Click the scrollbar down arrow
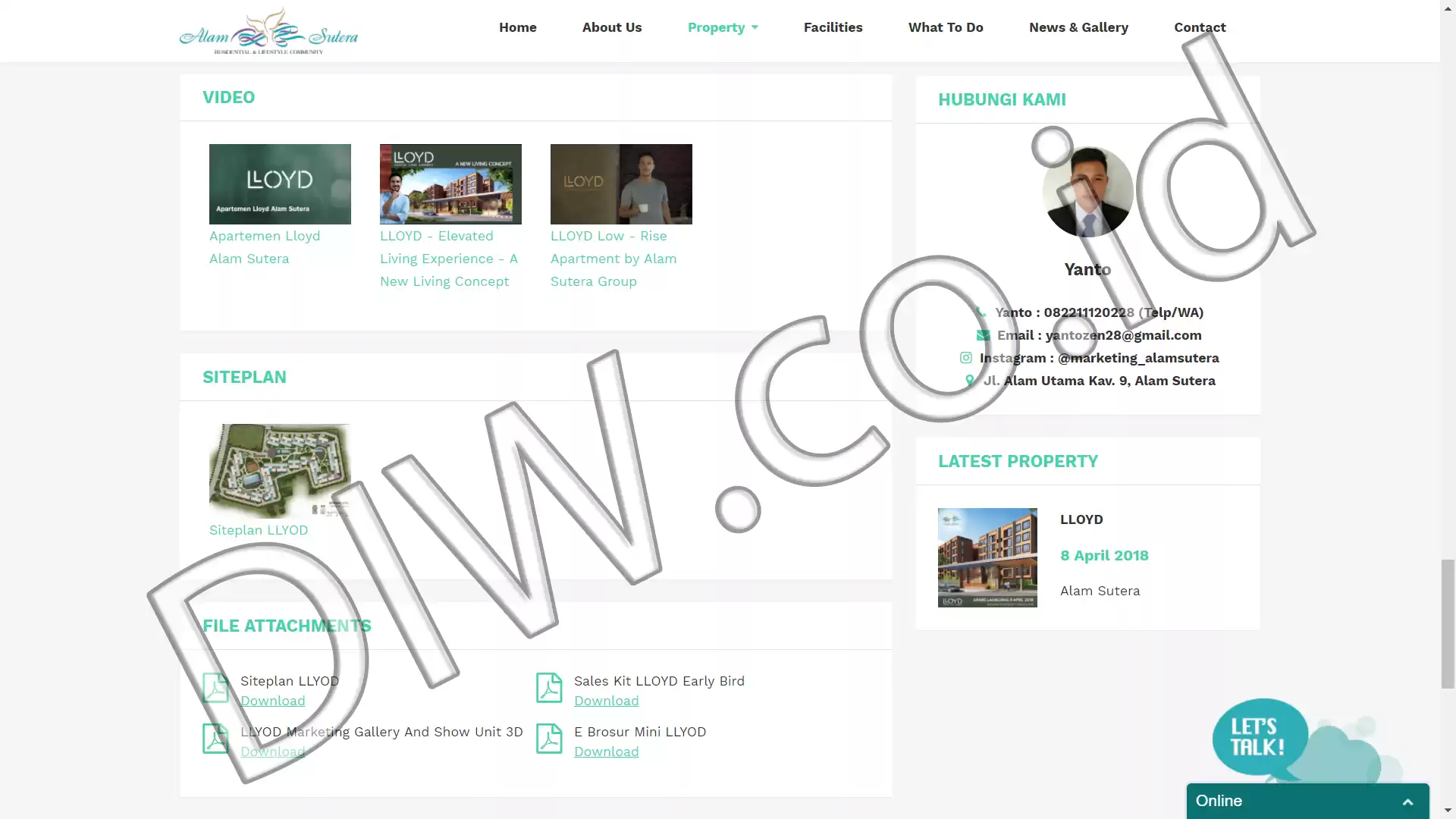The width and height of the screenshot is (1456, 819). pos(1448,811)
